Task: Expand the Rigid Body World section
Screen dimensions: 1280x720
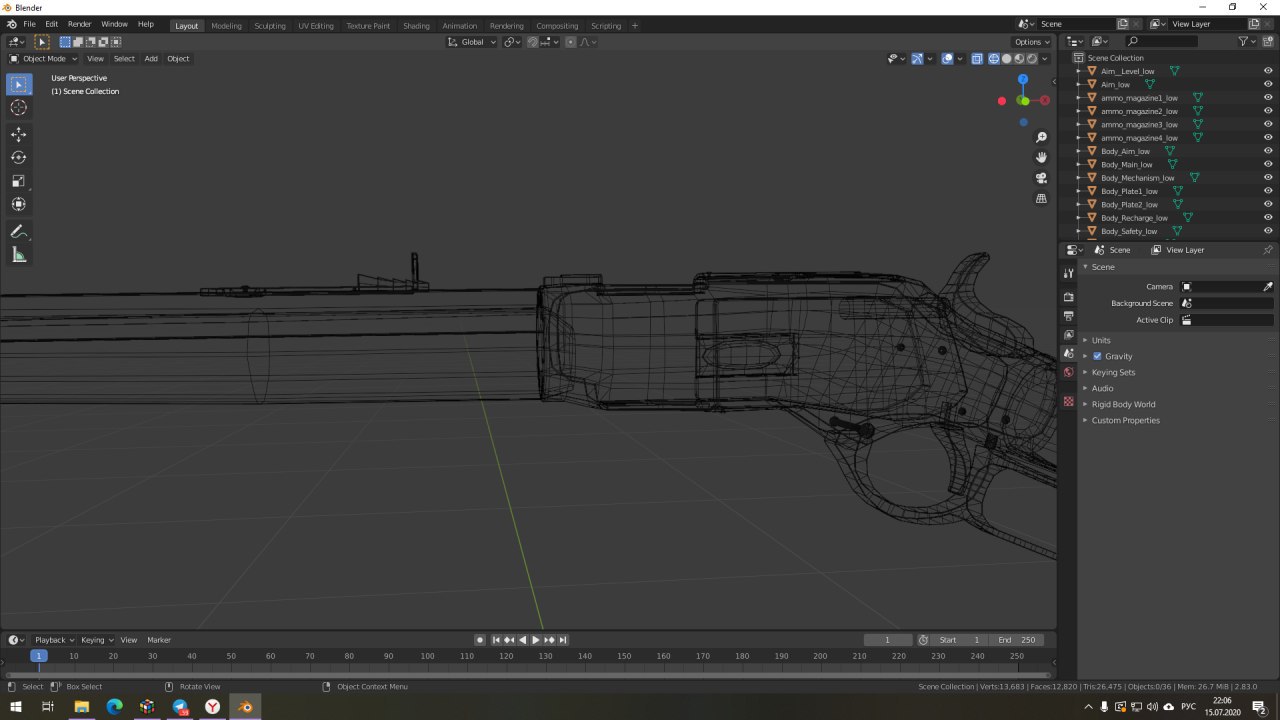Action: pyautogui.click(x=1123, y=404)
